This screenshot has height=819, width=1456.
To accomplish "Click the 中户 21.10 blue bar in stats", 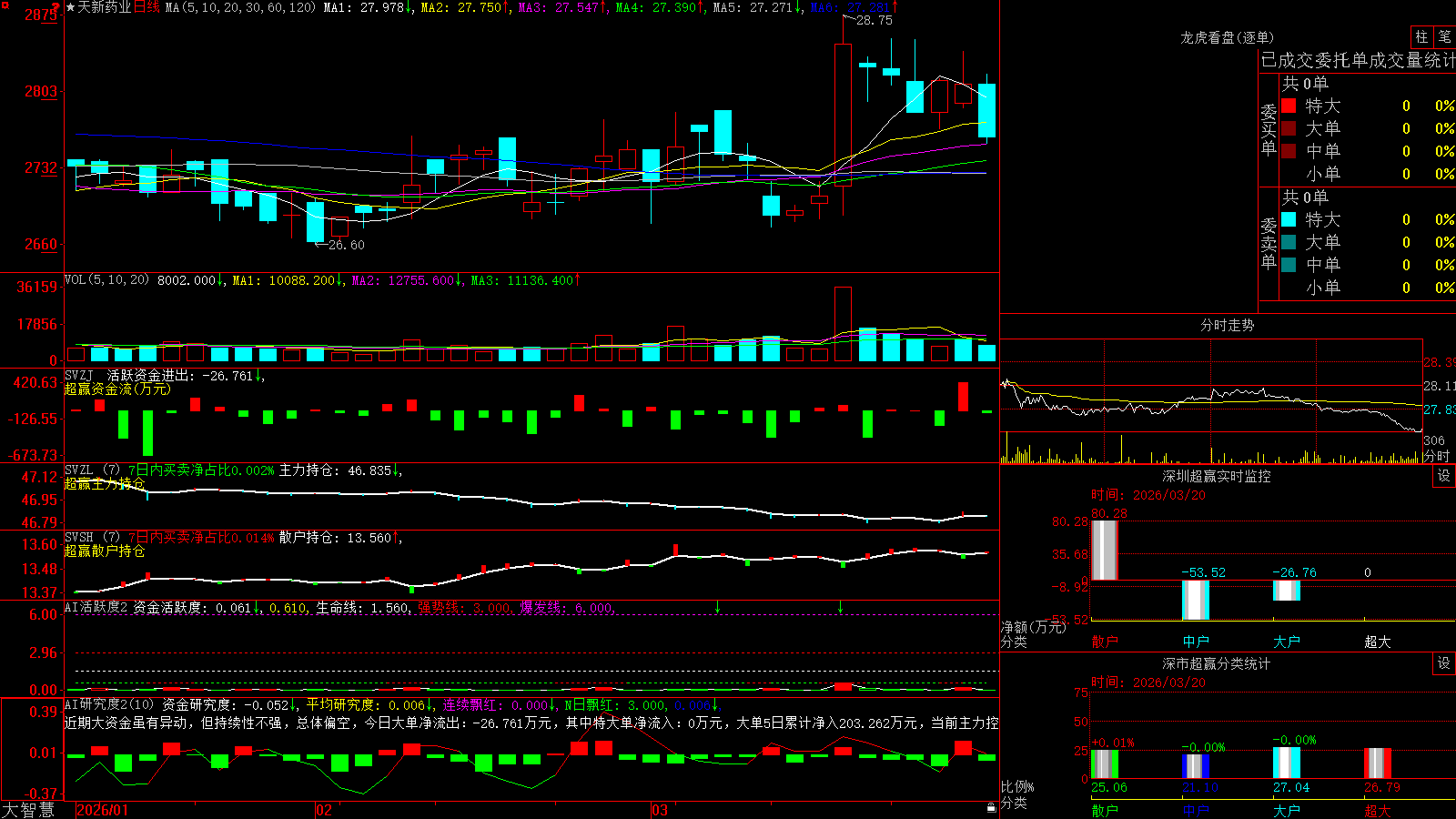I will [1196, 765].
